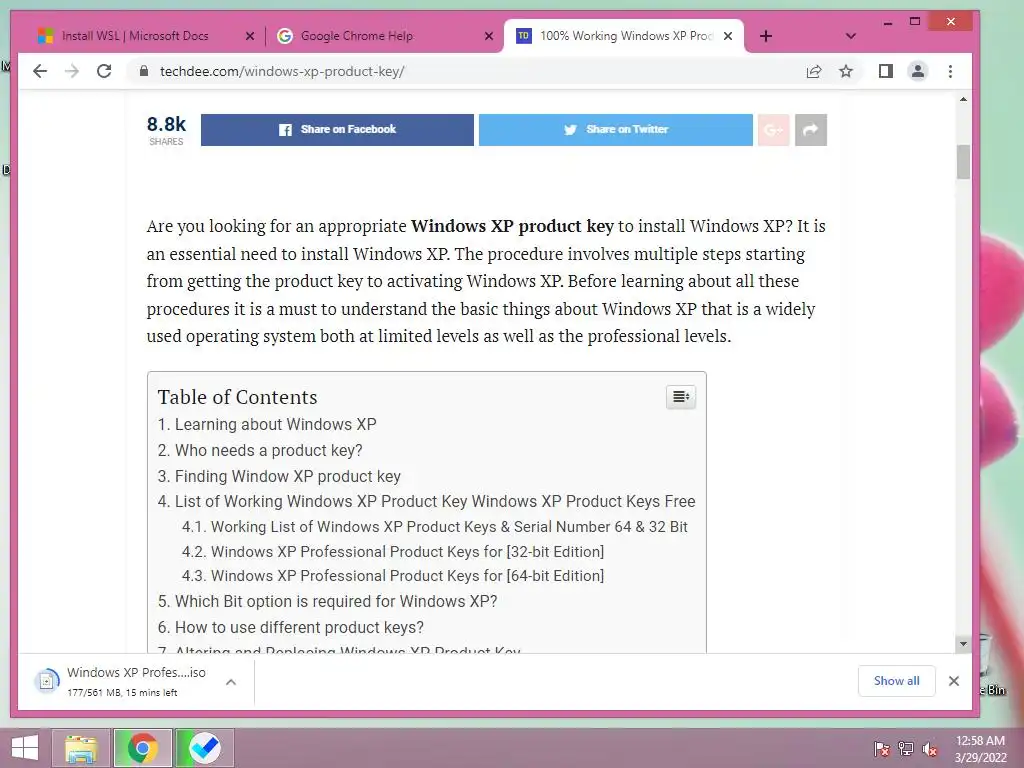
Task: Open the blue checkmark app on taskbar
Action: pyautogui.click(x=204, y=748)
